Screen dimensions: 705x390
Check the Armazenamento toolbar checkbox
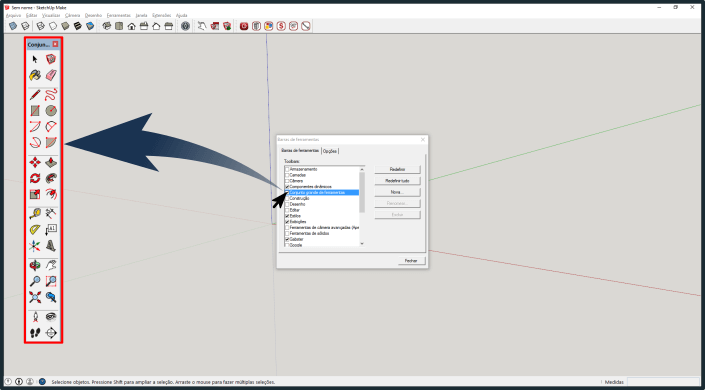pos(287,169)
